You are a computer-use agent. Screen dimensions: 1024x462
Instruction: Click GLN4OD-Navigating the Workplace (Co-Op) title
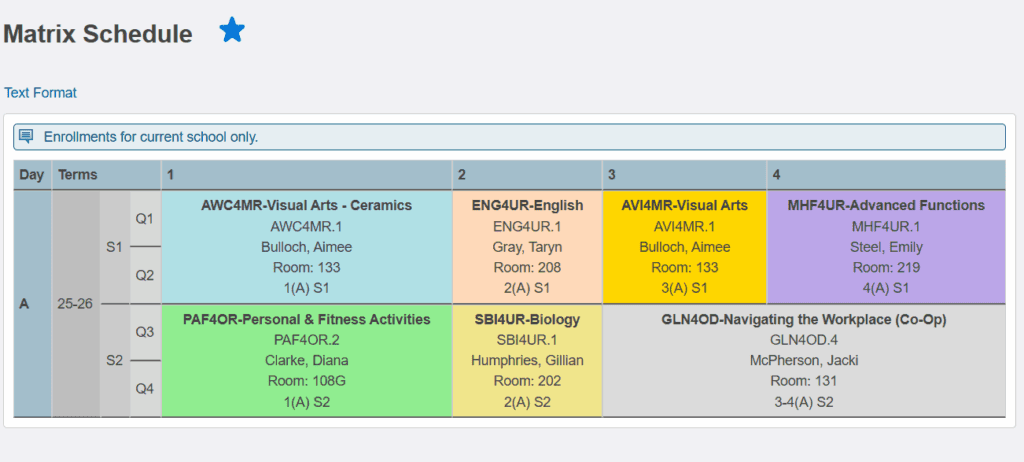click(x=804, y=320)
